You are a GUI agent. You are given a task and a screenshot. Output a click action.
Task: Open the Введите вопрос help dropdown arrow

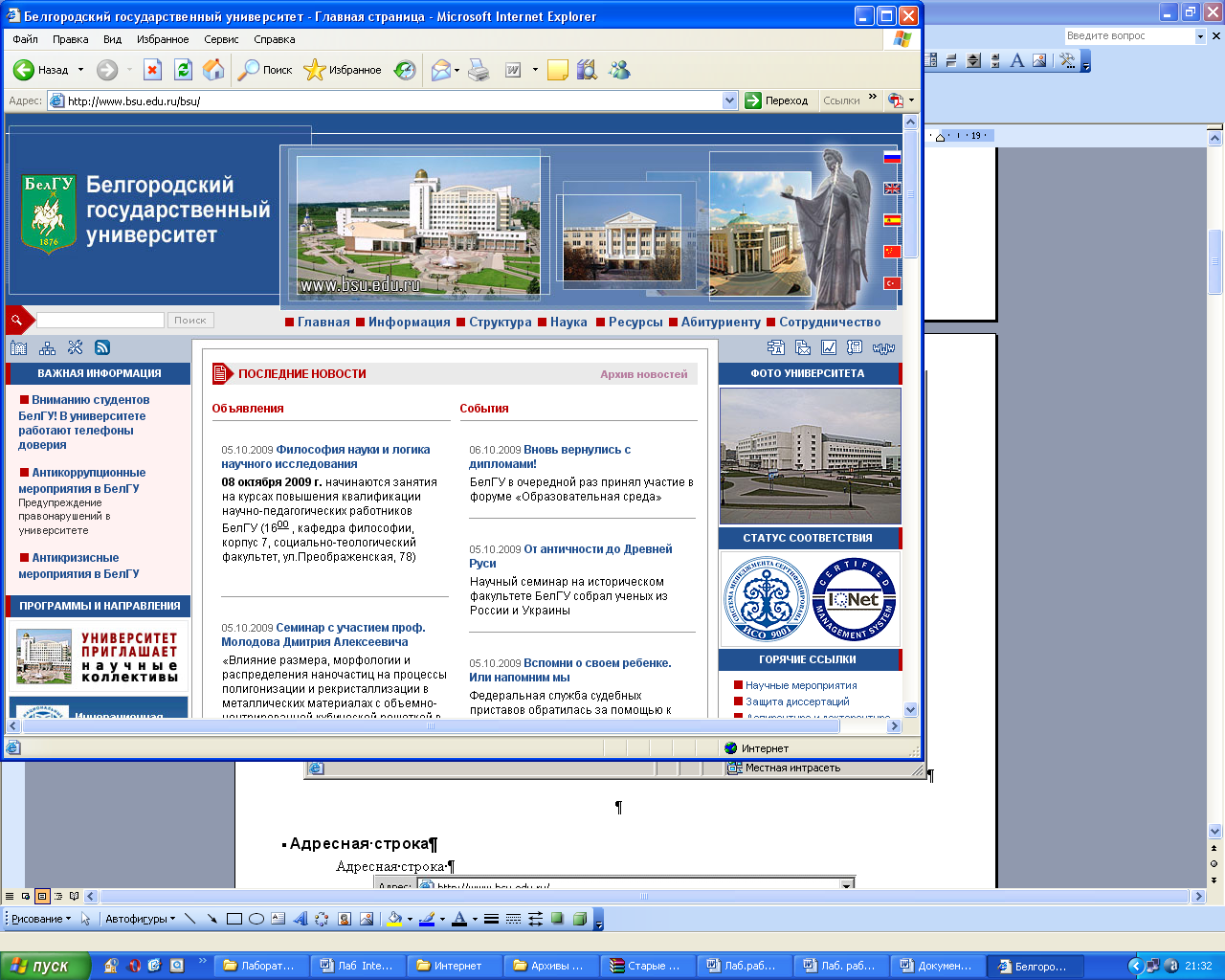(x=1200, y=36)
